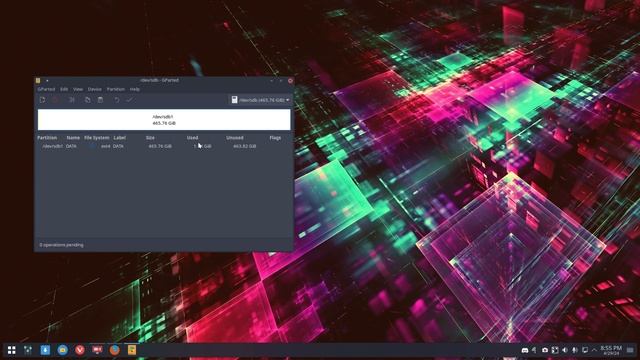Click the microphone tray icon
The image size is (640, 360).
tap(575, 350)
